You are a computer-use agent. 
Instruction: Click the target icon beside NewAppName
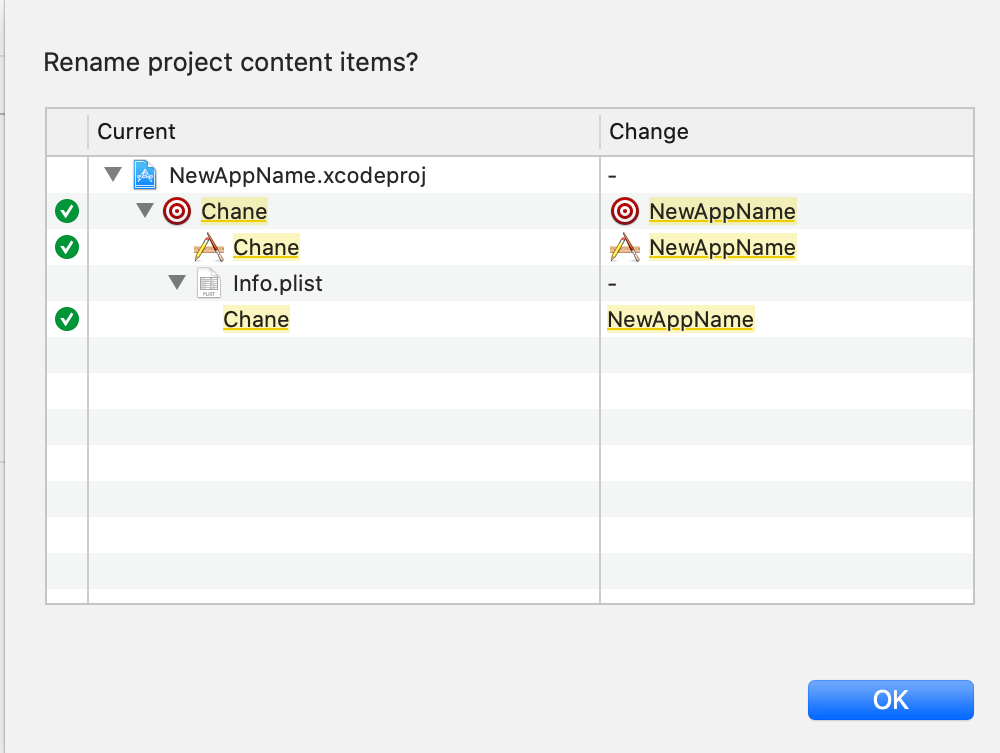pyautogui.click(x=625, y=211)
